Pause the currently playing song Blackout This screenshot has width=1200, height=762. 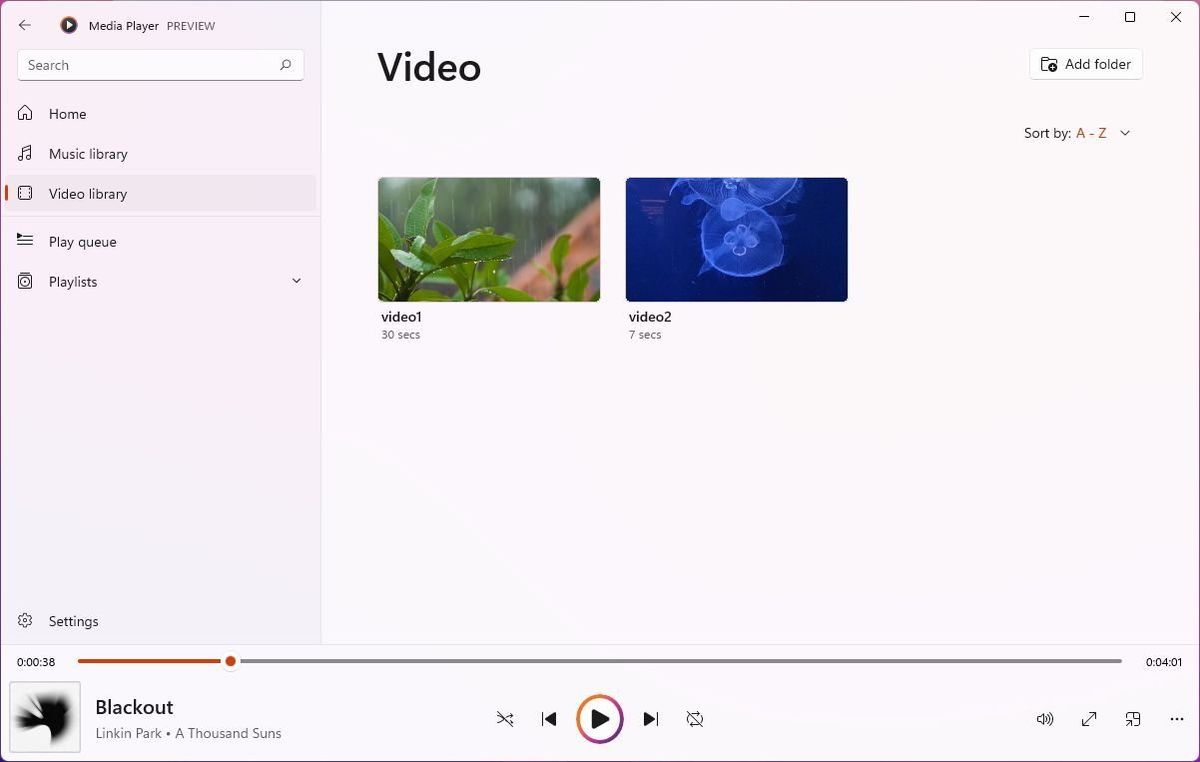(x=600, y=718)
